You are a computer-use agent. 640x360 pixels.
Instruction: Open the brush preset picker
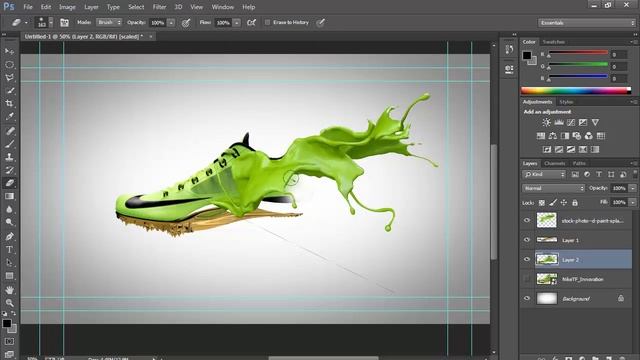click(44, 22)
